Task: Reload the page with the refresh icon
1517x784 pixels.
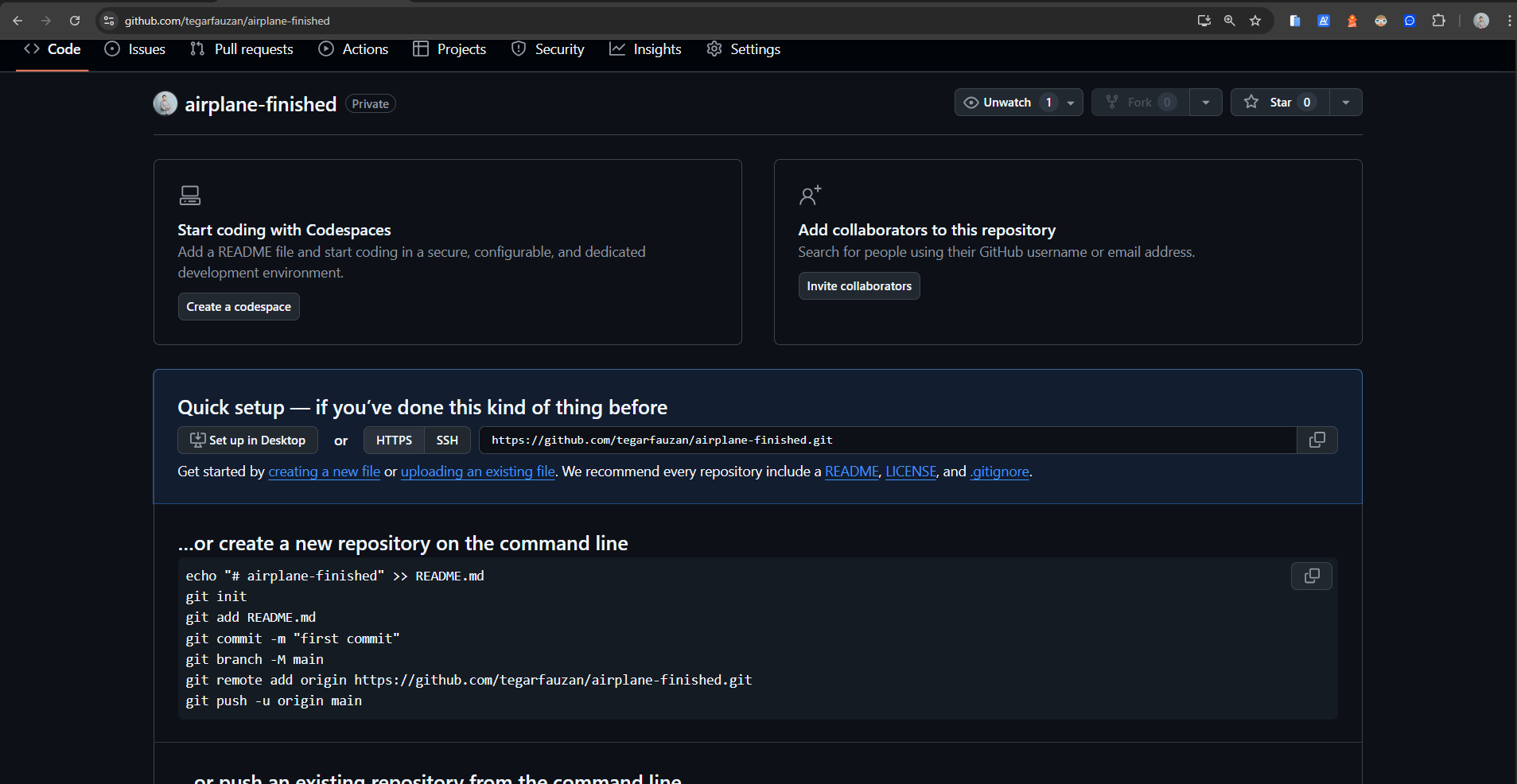Action: tap(75, 21)
